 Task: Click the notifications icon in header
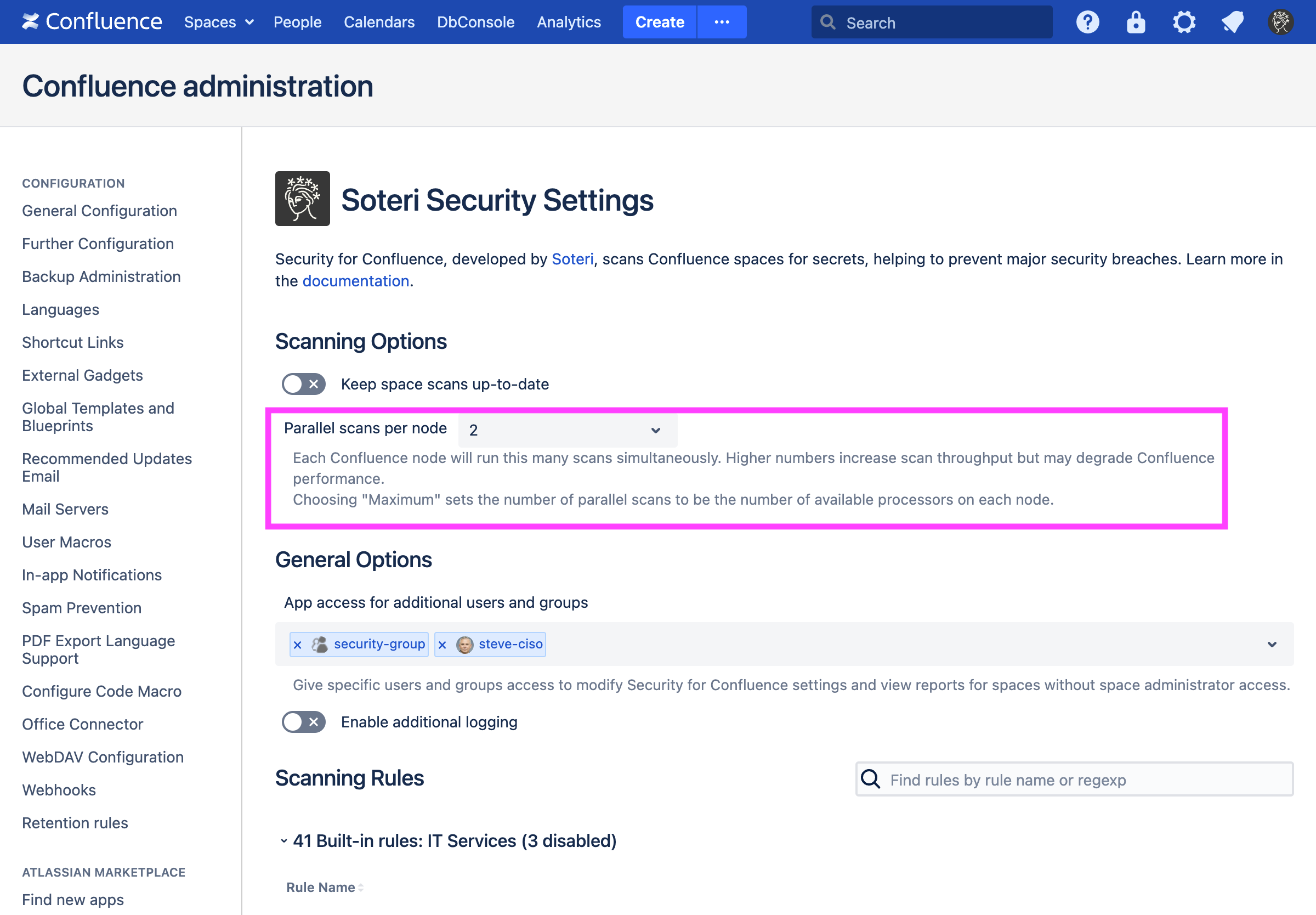coord(1232,22)
